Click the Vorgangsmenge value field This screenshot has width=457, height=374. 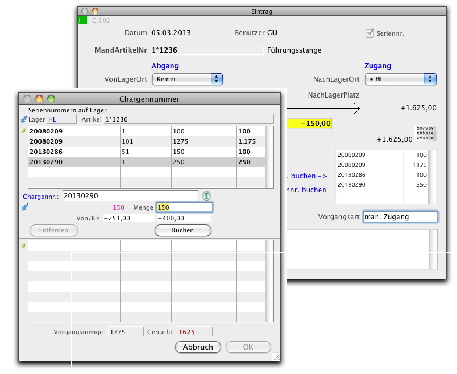point(126,332)
